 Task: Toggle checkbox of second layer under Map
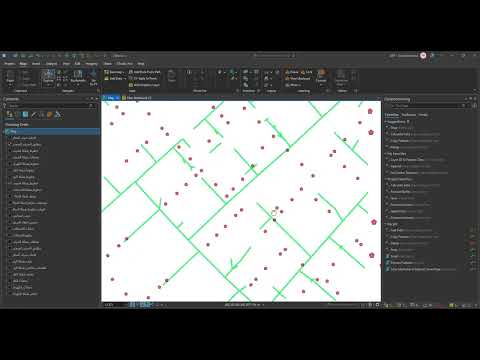tap(10, 144)
